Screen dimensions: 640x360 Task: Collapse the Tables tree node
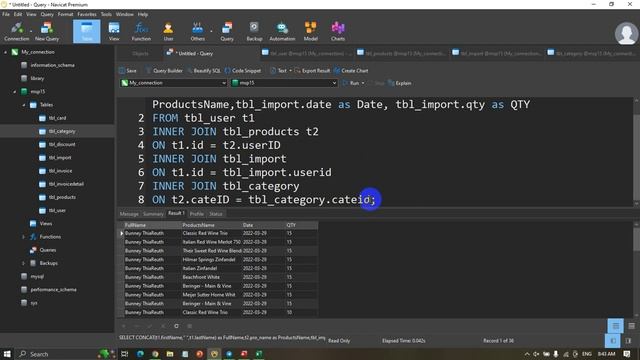[x=24, y=105]
